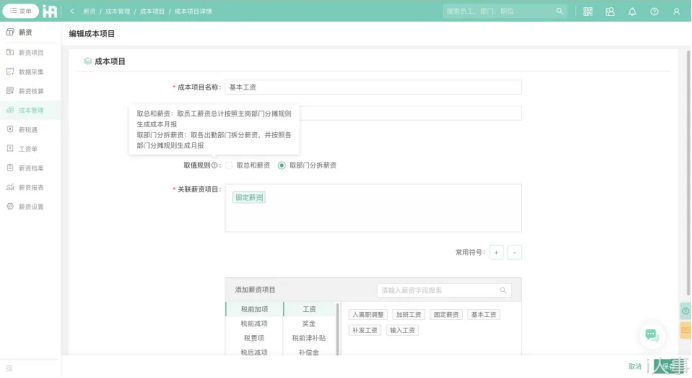
Task: Open 成本管理 breadcrumb link
Action: 117,11
